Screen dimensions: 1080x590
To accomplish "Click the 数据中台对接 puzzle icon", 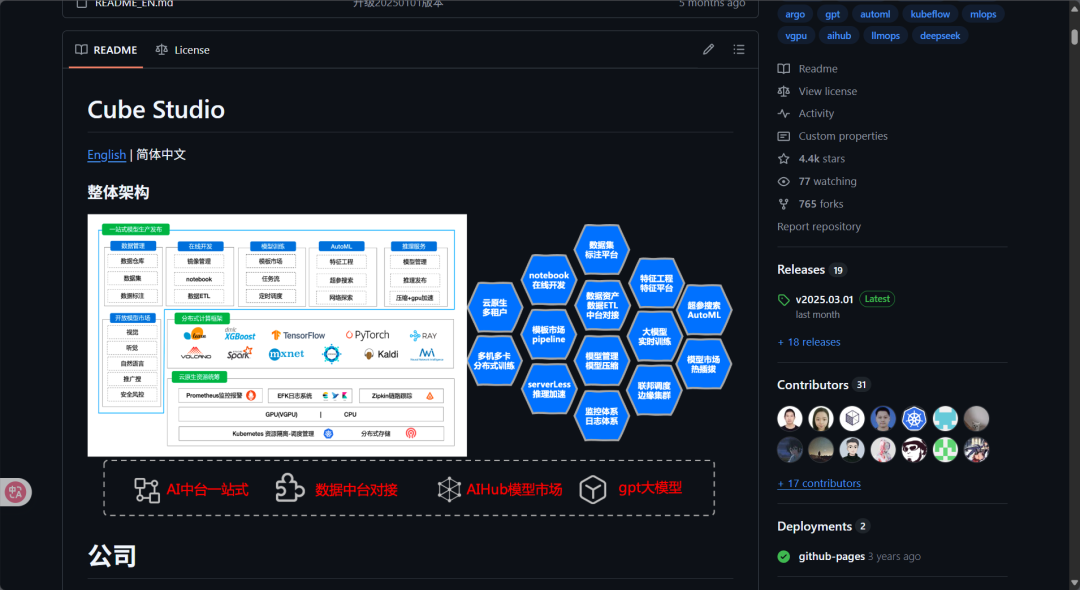I will [289, 487].
